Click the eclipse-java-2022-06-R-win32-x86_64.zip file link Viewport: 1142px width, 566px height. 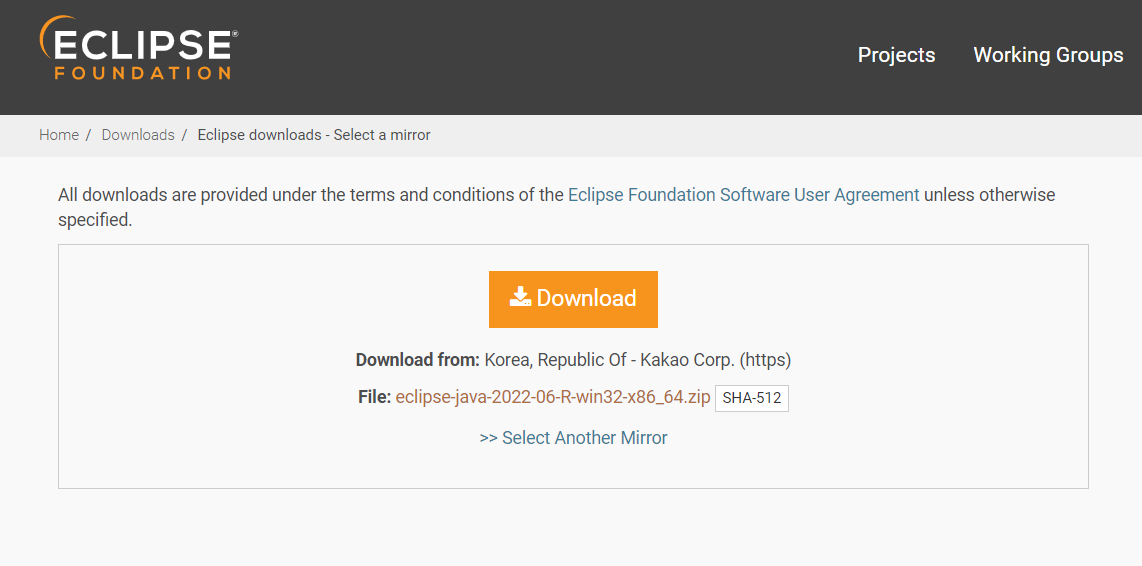click(553, 397)
